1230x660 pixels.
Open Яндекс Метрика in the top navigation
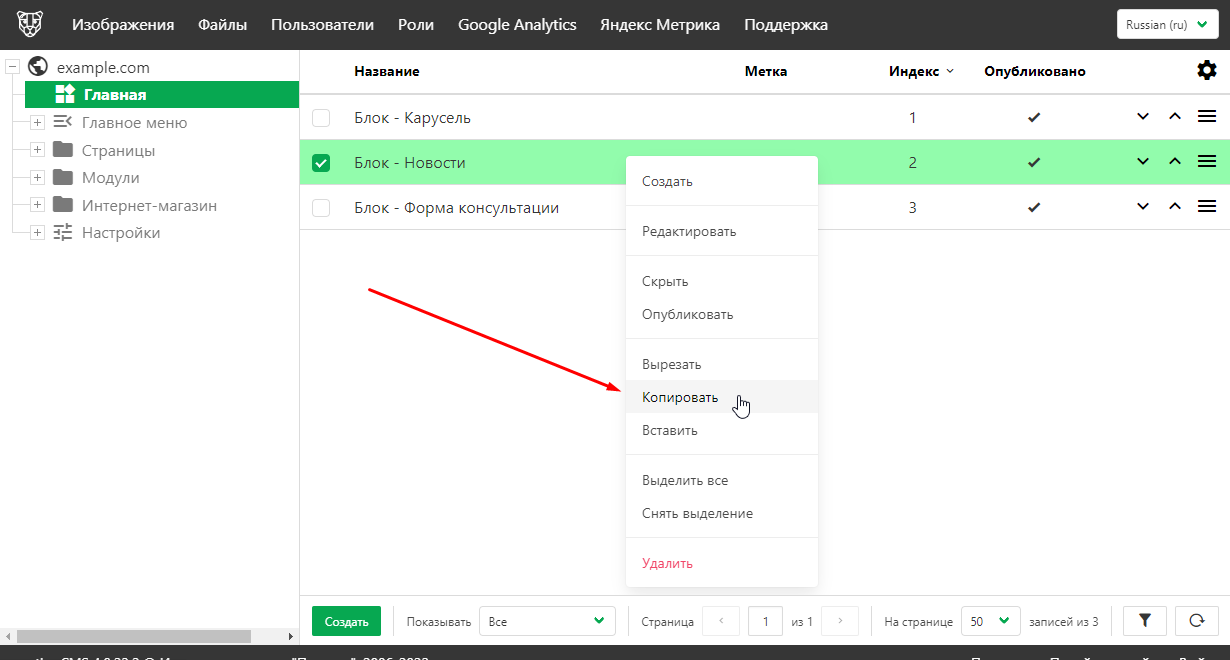click(660, 25)
